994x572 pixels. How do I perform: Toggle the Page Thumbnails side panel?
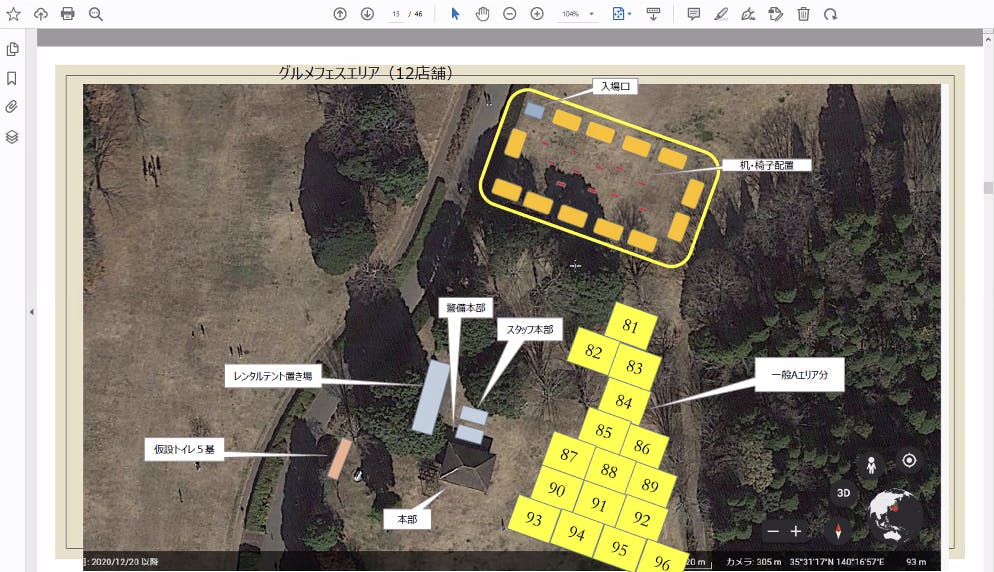point(13,50)
